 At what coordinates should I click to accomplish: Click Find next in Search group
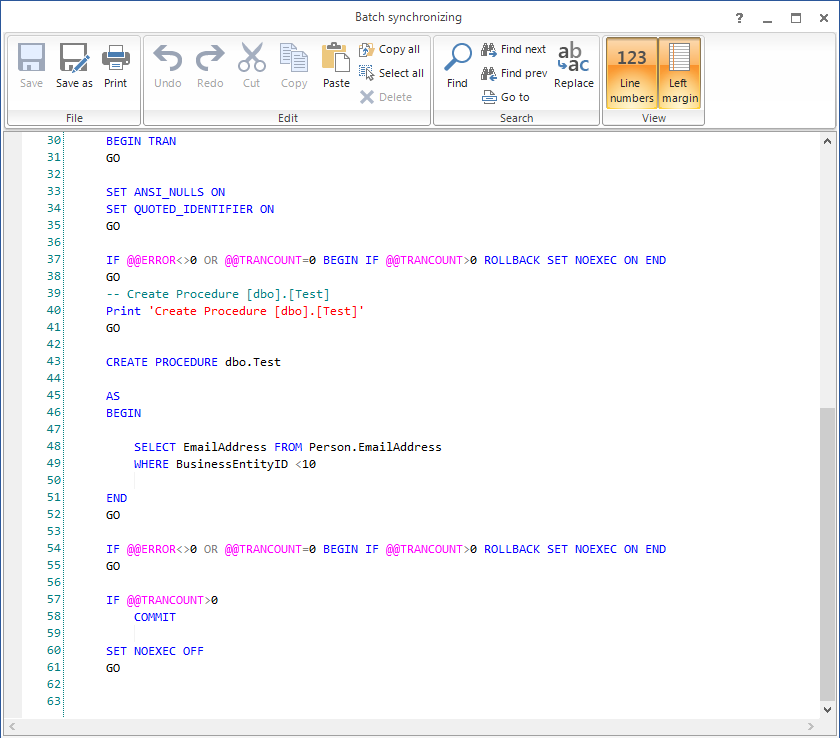513,49
